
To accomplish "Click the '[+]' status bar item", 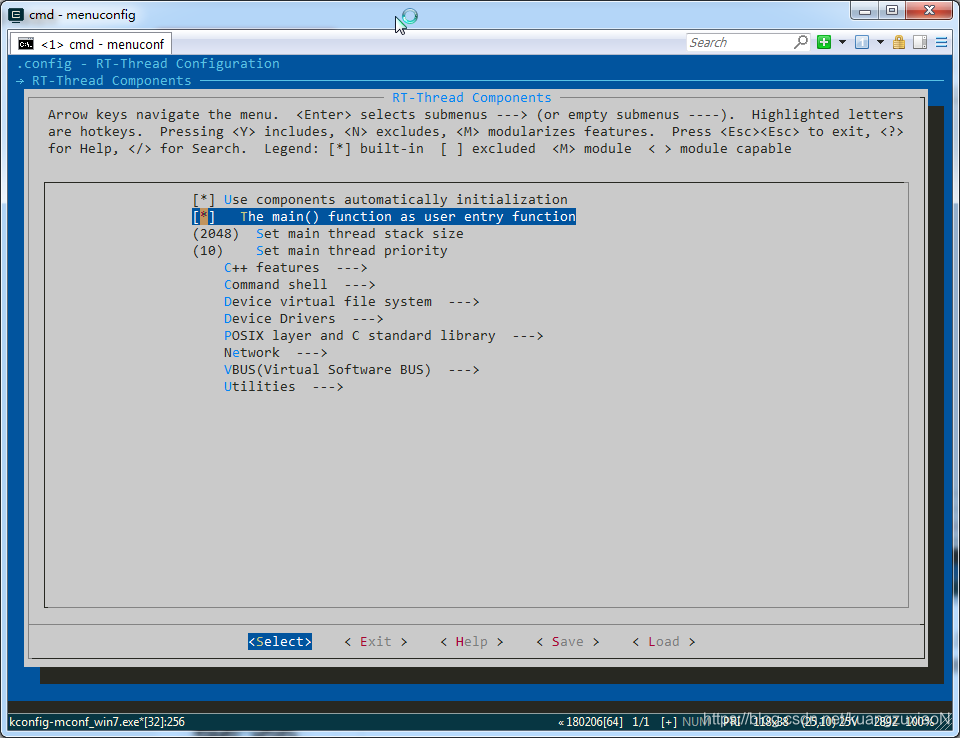I will click(669, 721).
